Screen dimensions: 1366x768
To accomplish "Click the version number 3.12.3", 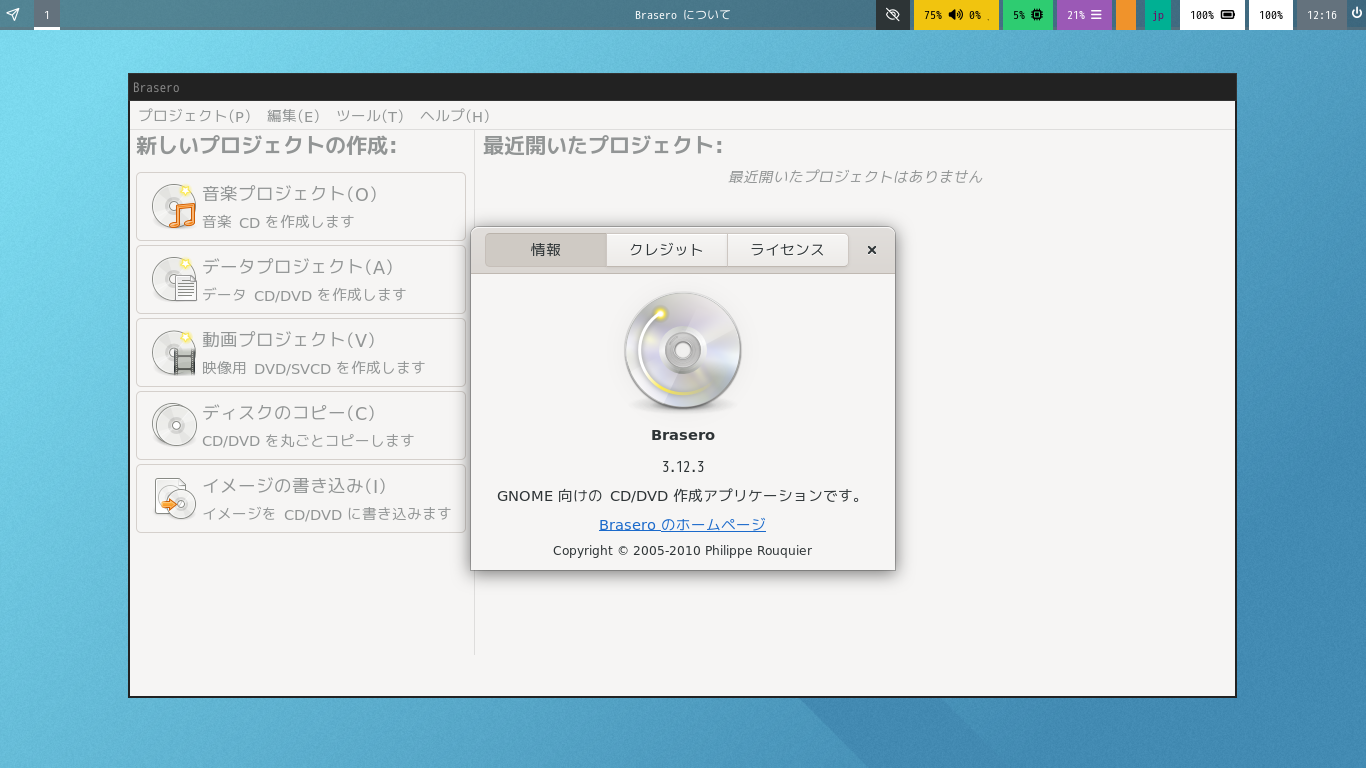I will pyautogui.click(x=683, y=467).
